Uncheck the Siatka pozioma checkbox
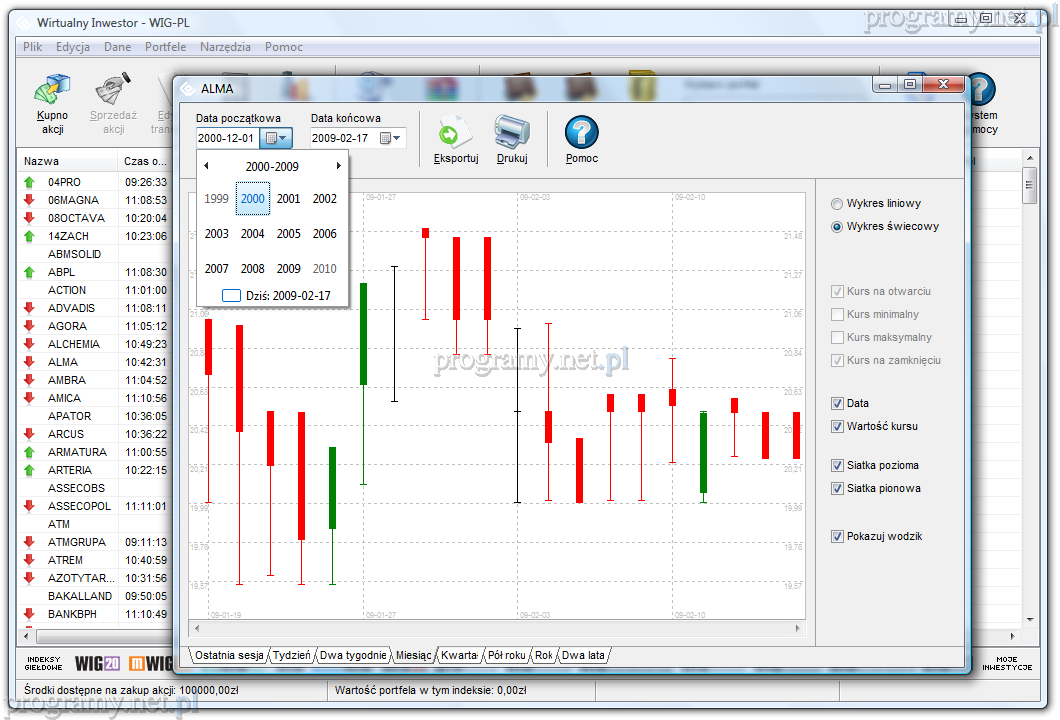Image resolution: width=1060 pixels, height=720 pixels. pyautogui.click(x=837, y=466)
